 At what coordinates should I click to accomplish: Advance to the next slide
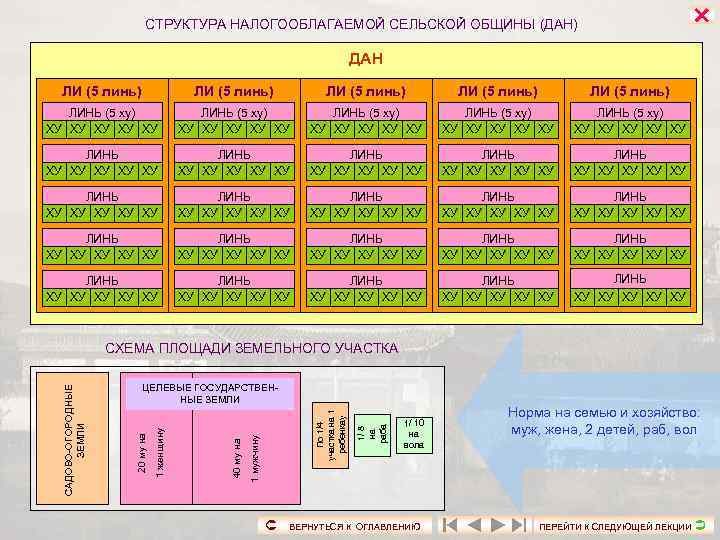point(498,524)
